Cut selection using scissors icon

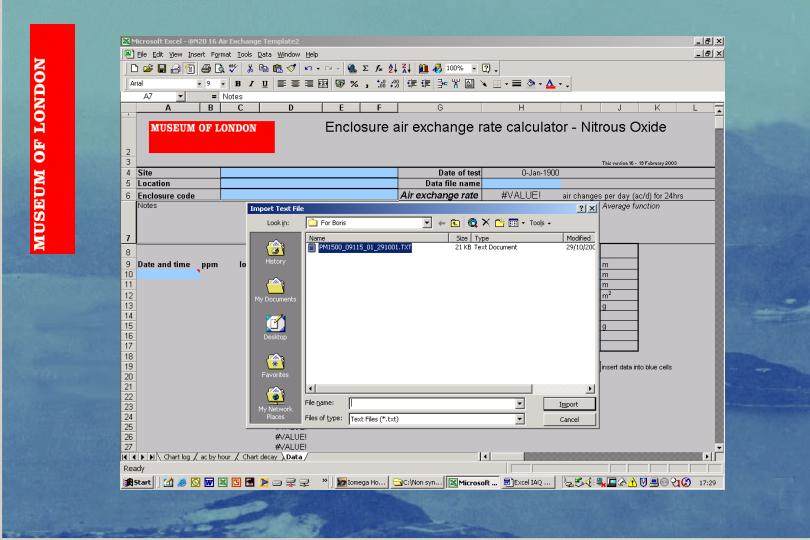[x=250, y=68]
